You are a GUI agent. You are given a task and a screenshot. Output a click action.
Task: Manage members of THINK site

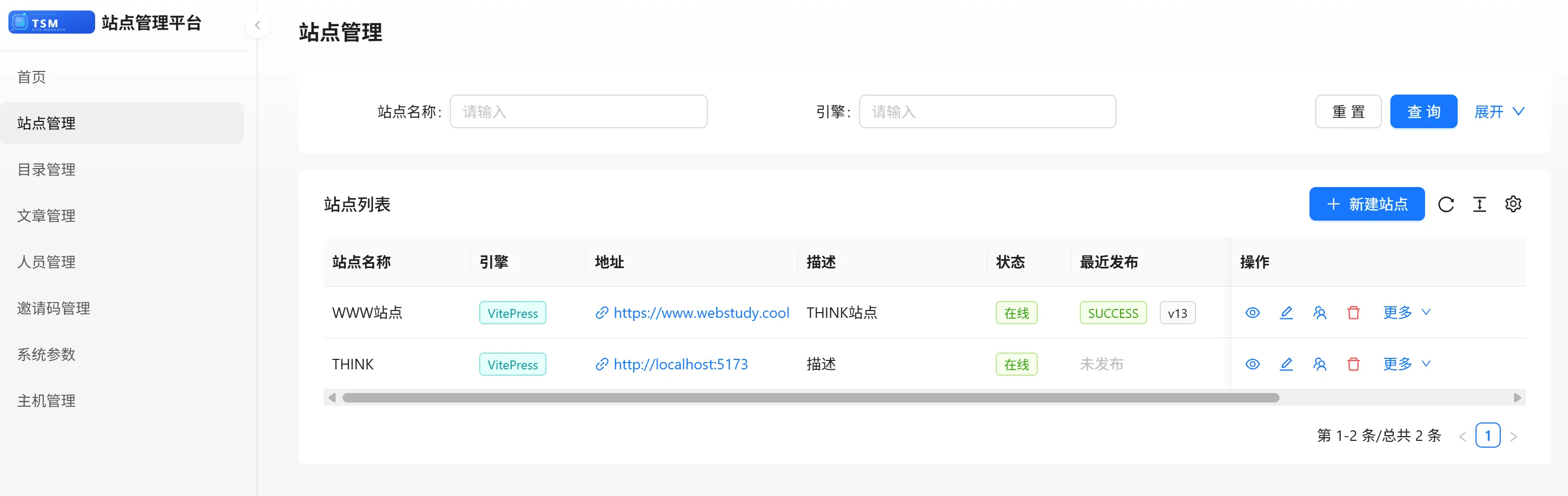(1319, 364)
